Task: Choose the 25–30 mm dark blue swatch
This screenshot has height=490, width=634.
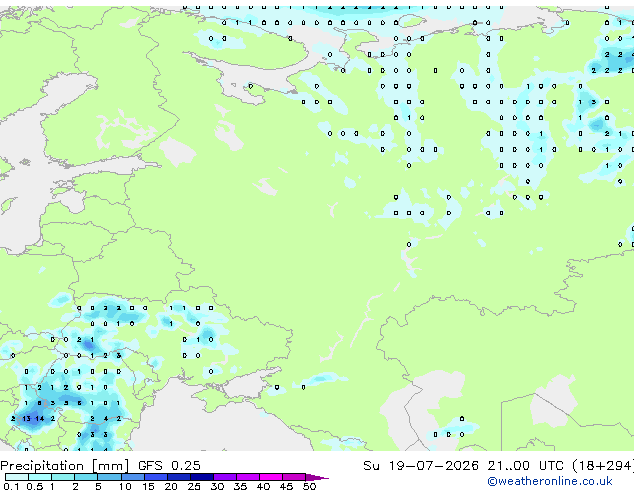Action: [x=202, y=477]
